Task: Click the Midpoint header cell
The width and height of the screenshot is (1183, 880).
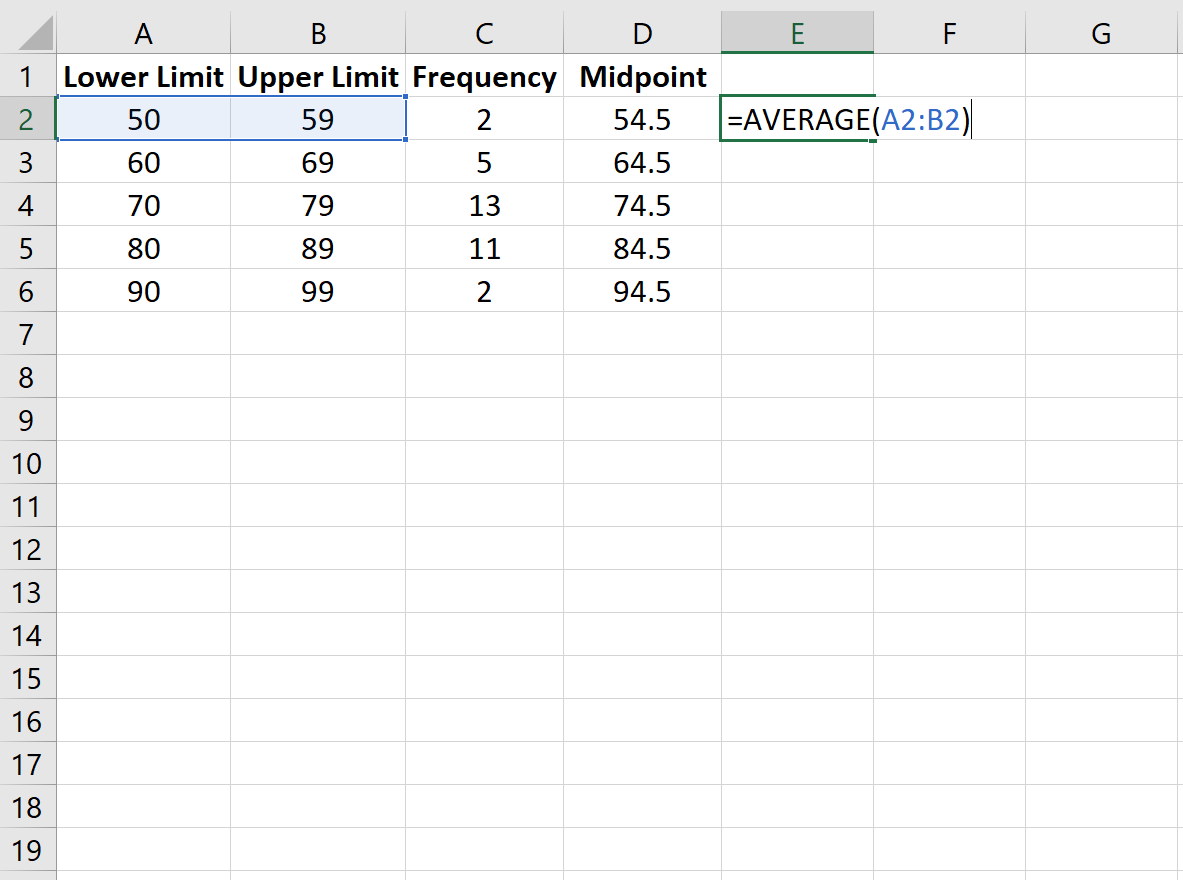Action: (642, 76)
